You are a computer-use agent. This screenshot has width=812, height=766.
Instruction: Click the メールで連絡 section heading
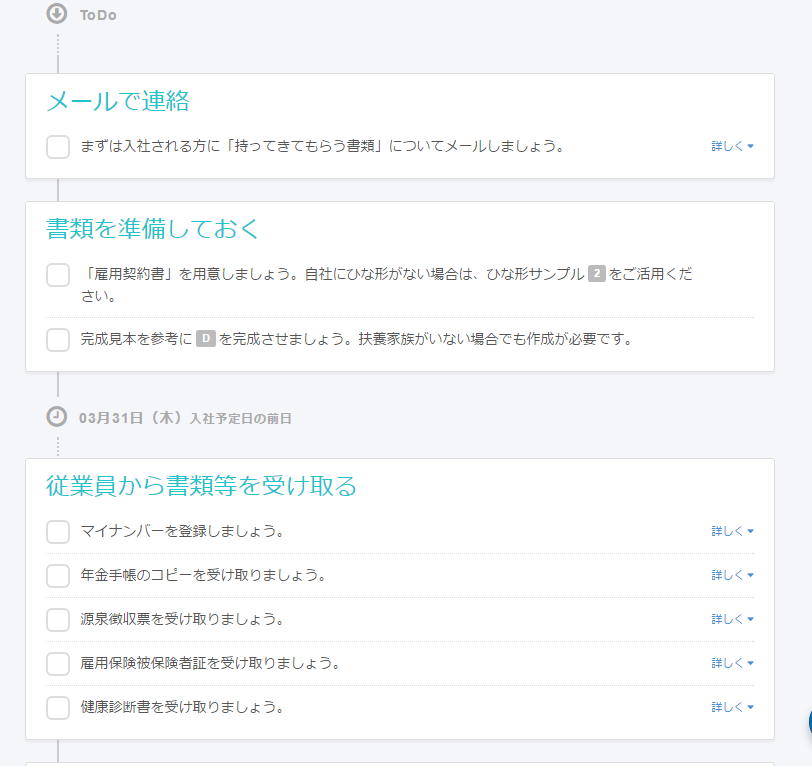tap(118, 101)
